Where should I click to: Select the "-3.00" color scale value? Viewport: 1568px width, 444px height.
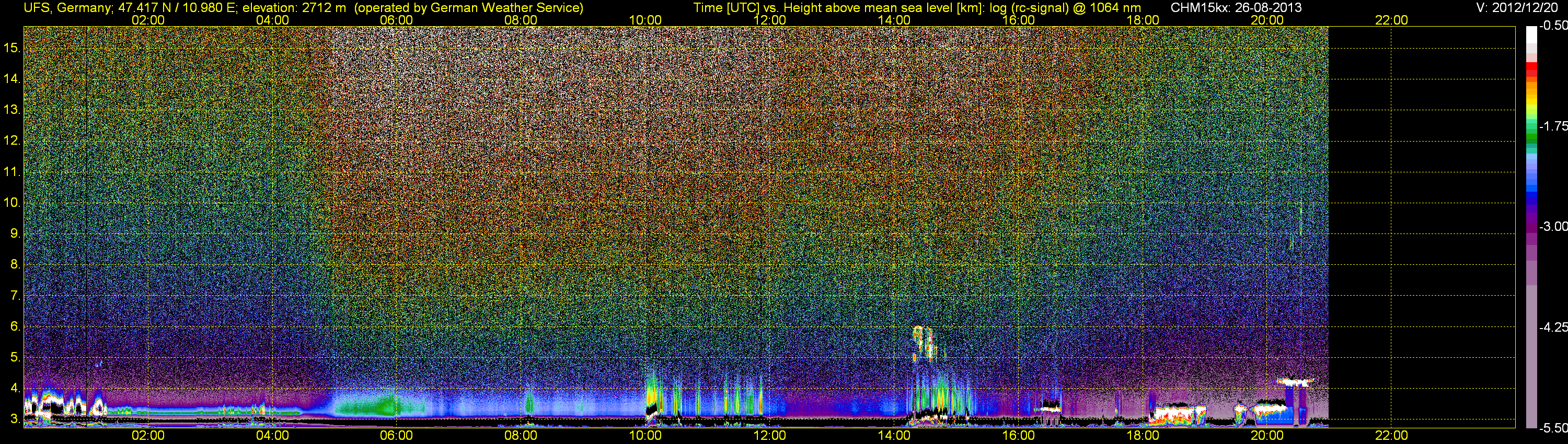point(1553,227)
